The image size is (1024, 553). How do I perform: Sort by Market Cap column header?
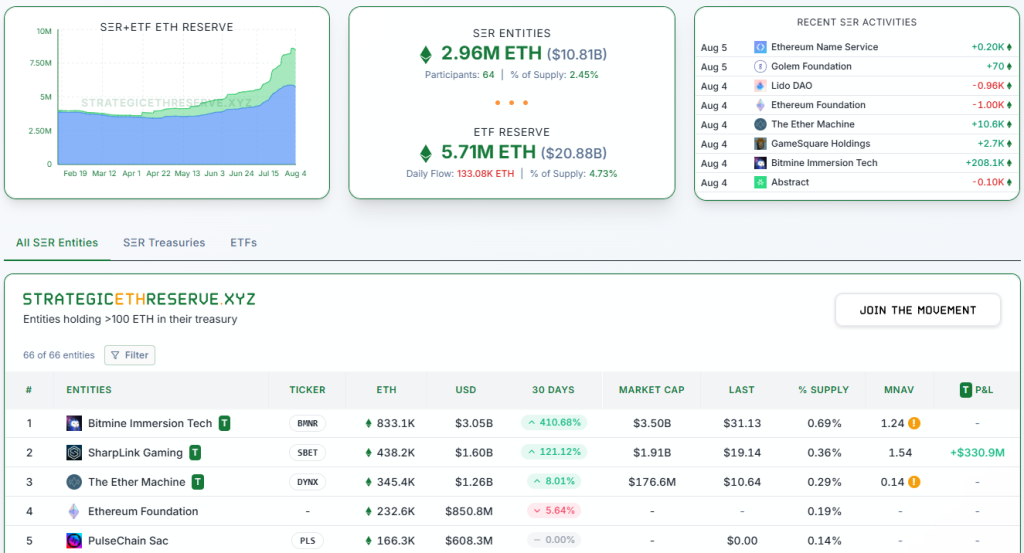tap(650, 390)
